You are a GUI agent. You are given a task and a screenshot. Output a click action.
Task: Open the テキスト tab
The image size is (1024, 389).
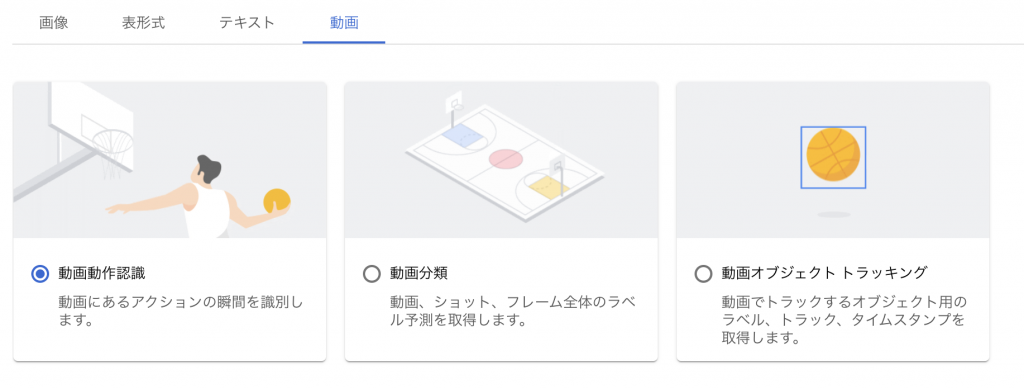(247, 23)
